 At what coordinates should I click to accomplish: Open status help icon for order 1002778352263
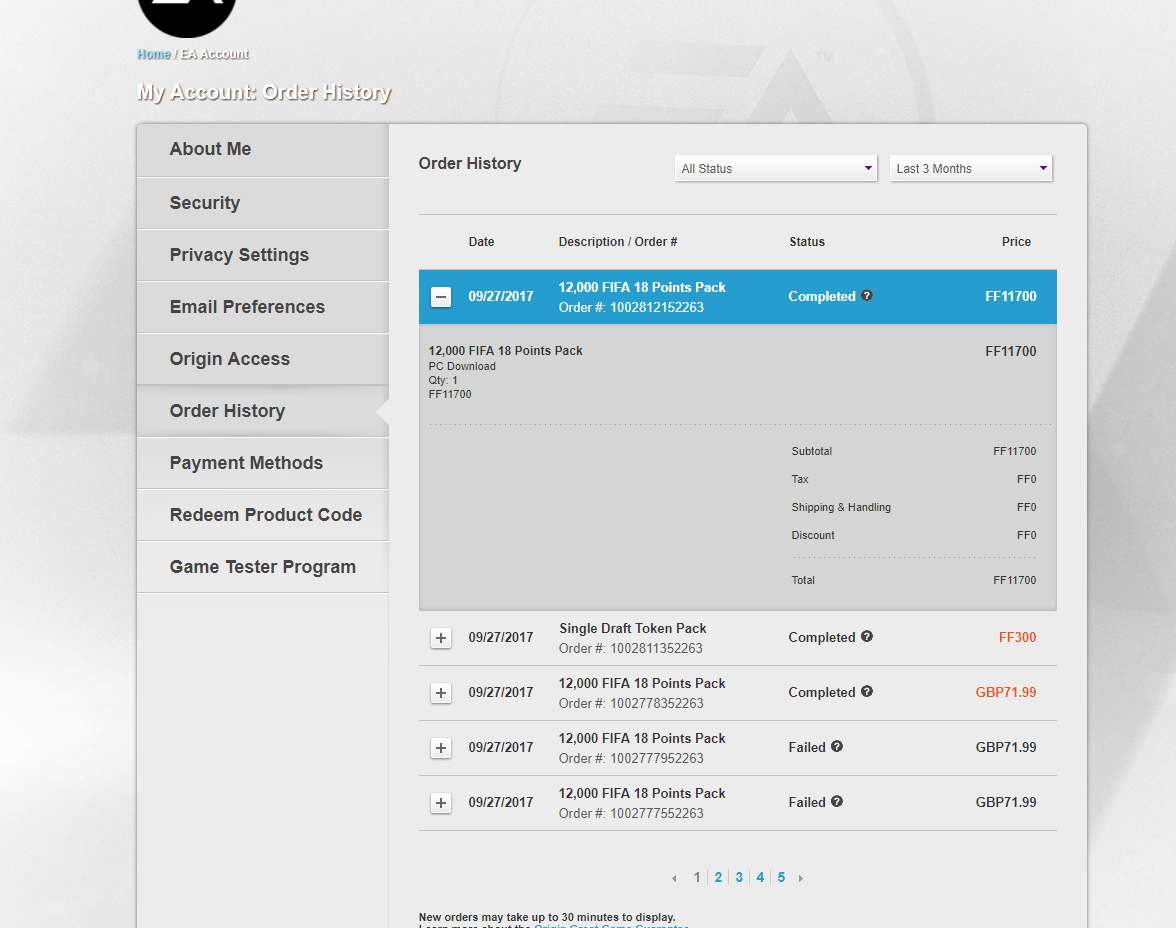point(866,692)
